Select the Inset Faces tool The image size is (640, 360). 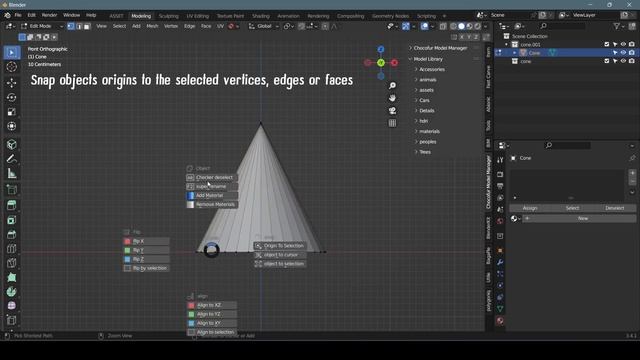tap(11, 220)
